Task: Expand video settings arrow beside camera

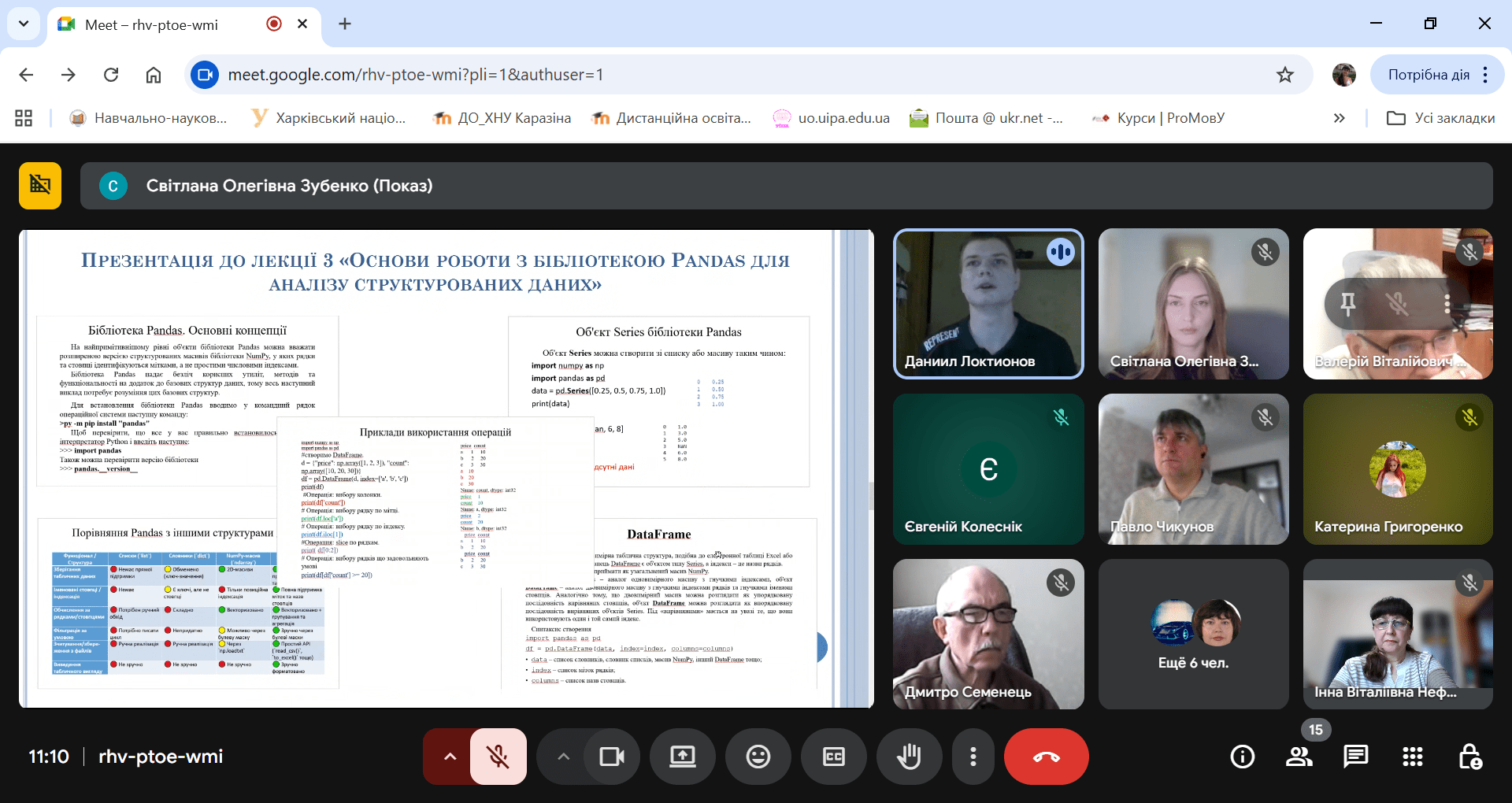Action: [563, 757]
